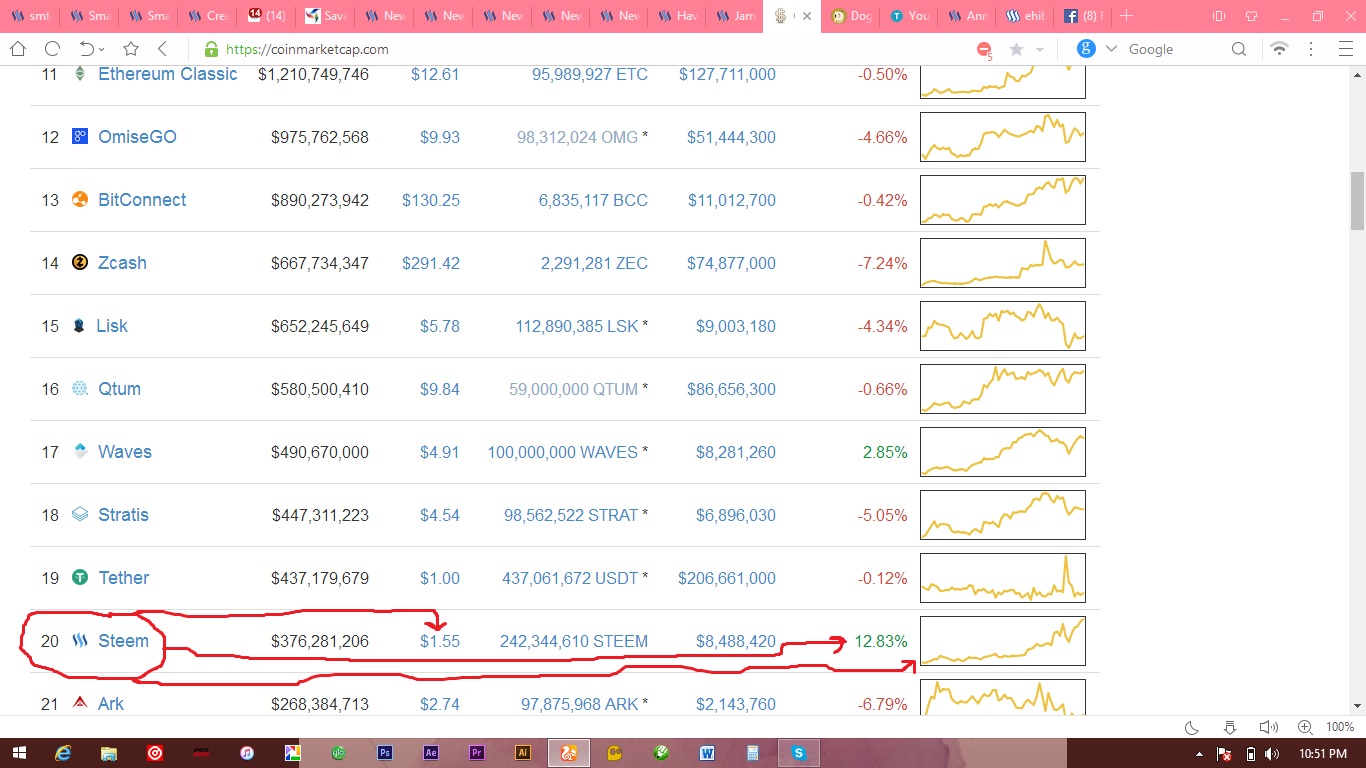Click the undo closed tab arrow icon
This screenshot has width=1366, height=768.
click(x=86, y=49)
